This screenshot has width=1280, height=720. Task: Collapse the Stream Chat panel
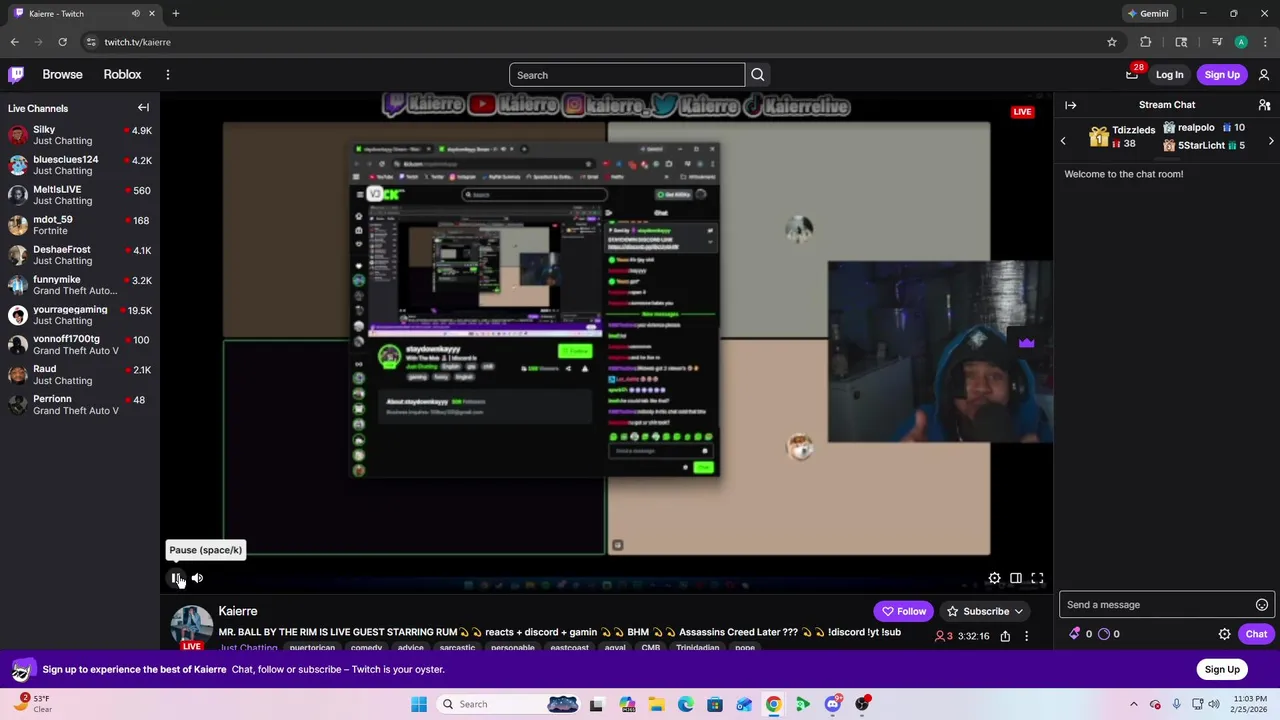[1071, 105]
